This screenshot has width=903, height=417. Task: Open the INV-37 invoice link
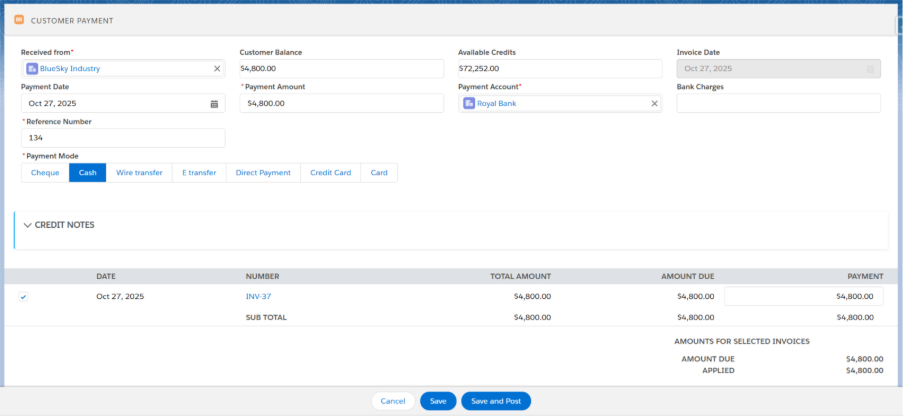click(258, 297)
